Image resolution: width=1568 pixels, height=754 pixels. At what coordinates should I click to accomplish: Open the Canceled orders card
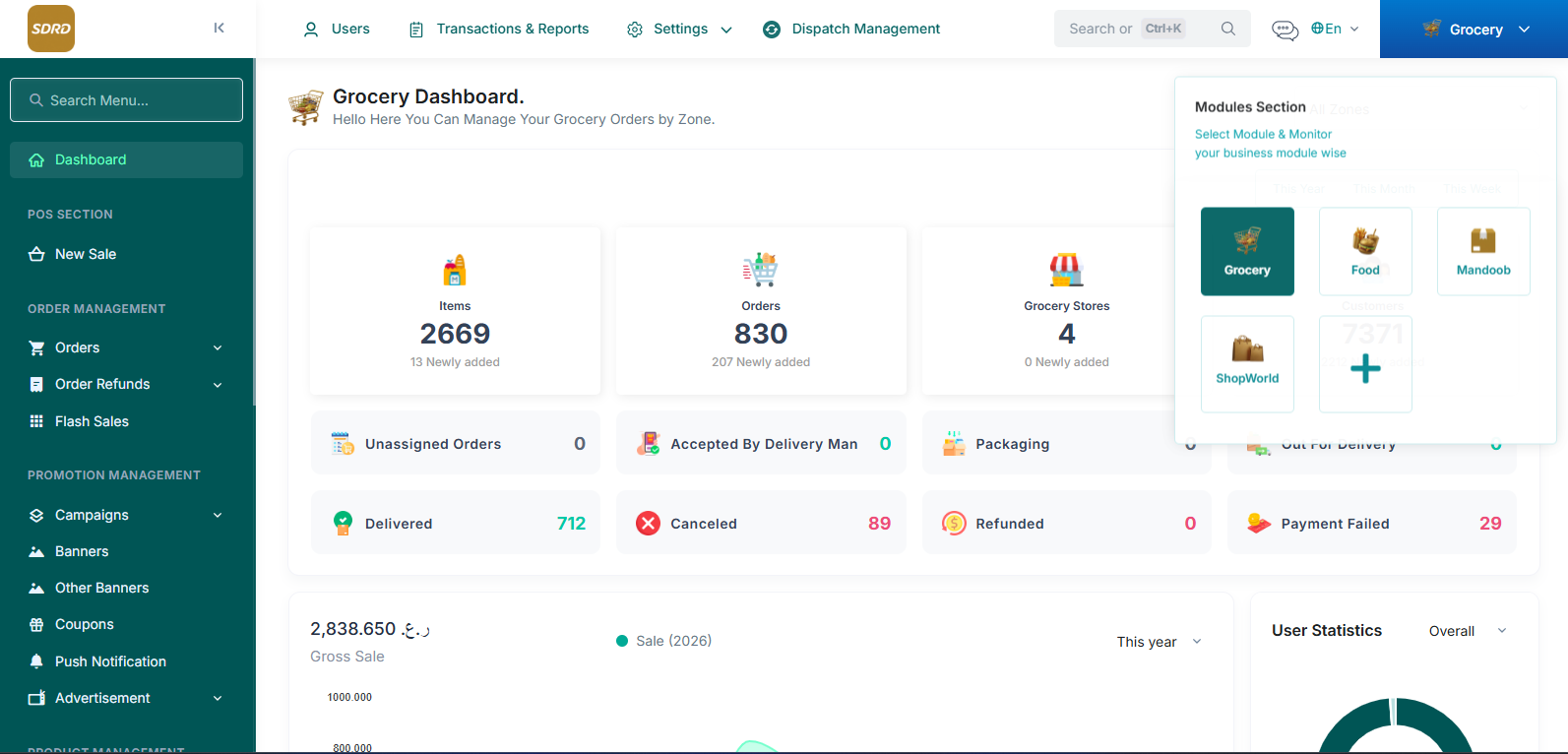[x=761, y=524]
